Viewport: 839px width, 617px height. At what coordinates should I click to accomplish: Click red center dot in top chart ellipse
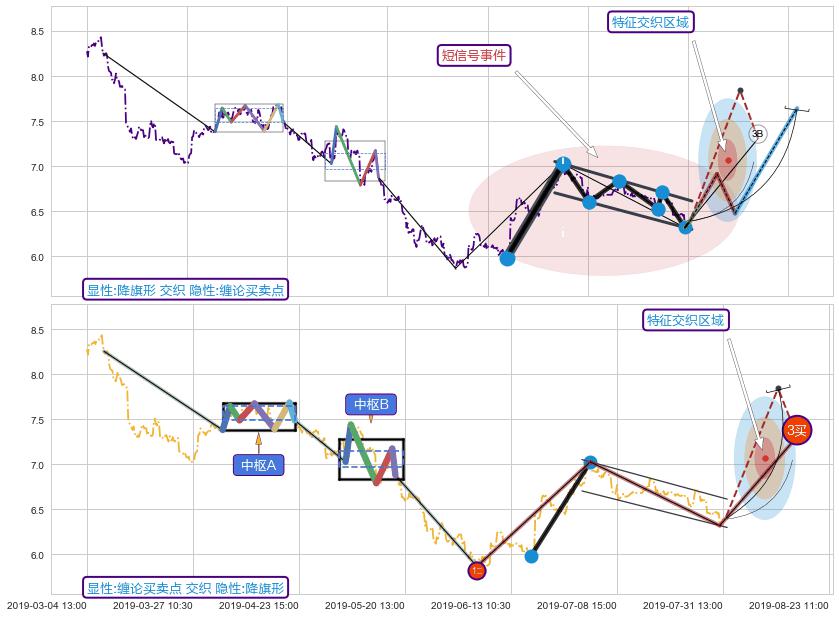pos(728,160)
